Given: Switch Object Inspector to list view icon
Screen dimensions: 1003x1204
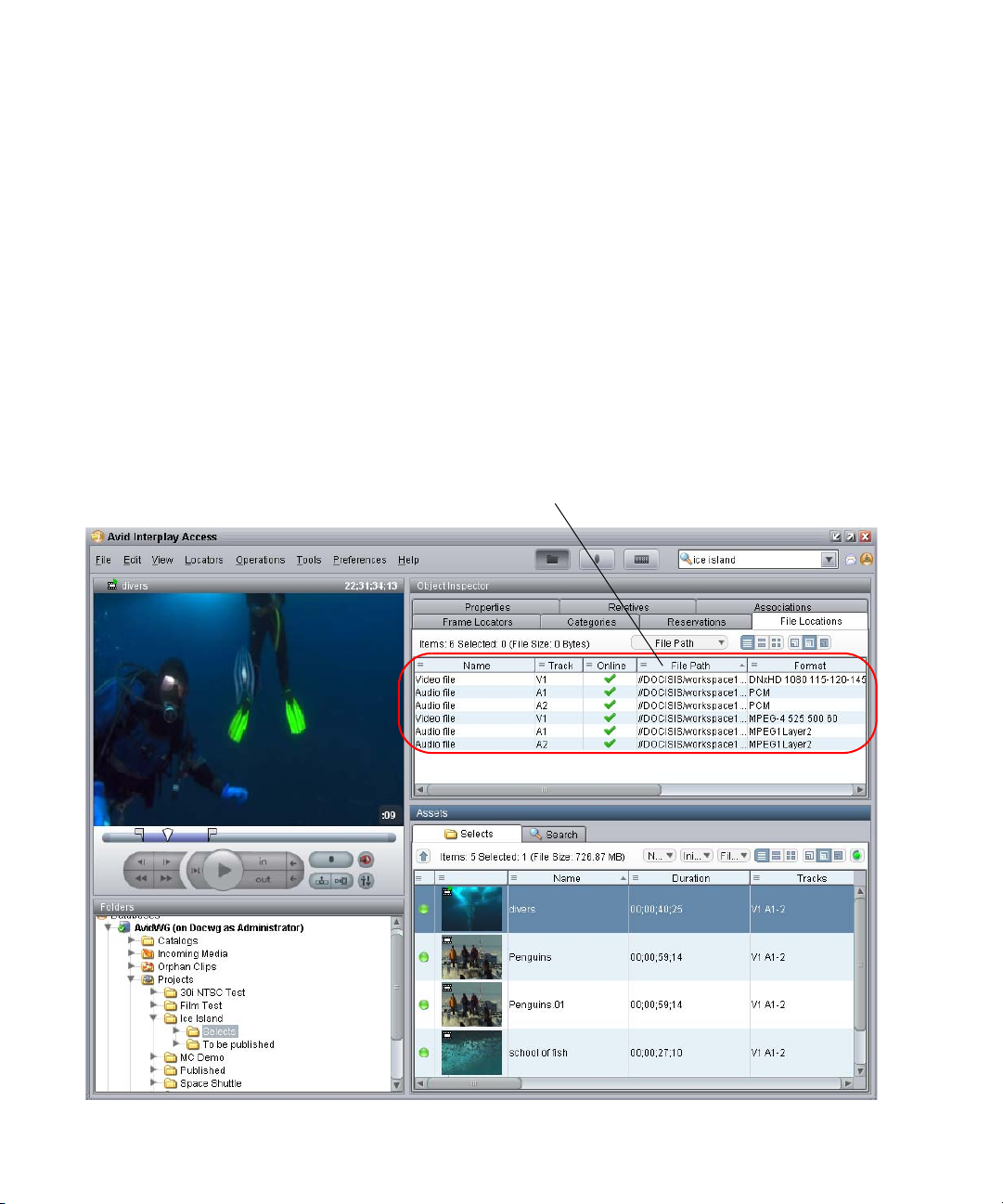Looking at the screenshot, I should coord(748,642).
